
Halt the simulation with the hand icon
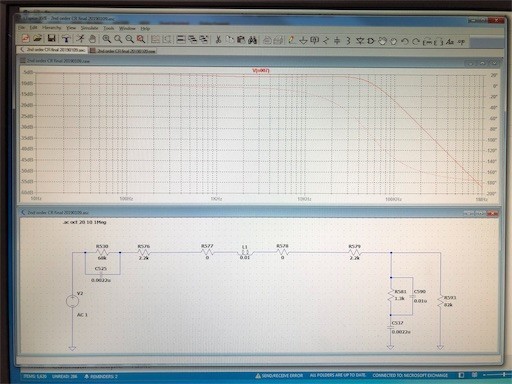pyautogui.click(x=92, y=39)
